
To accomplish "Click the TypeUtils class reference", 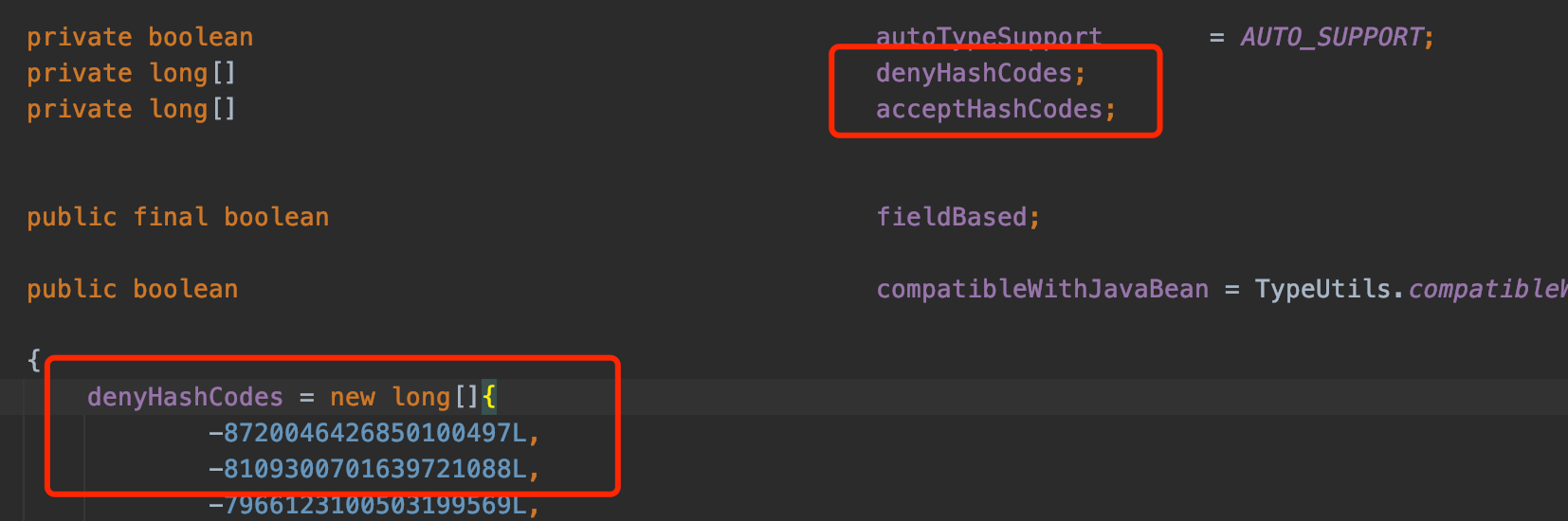I will point(1325,289).
